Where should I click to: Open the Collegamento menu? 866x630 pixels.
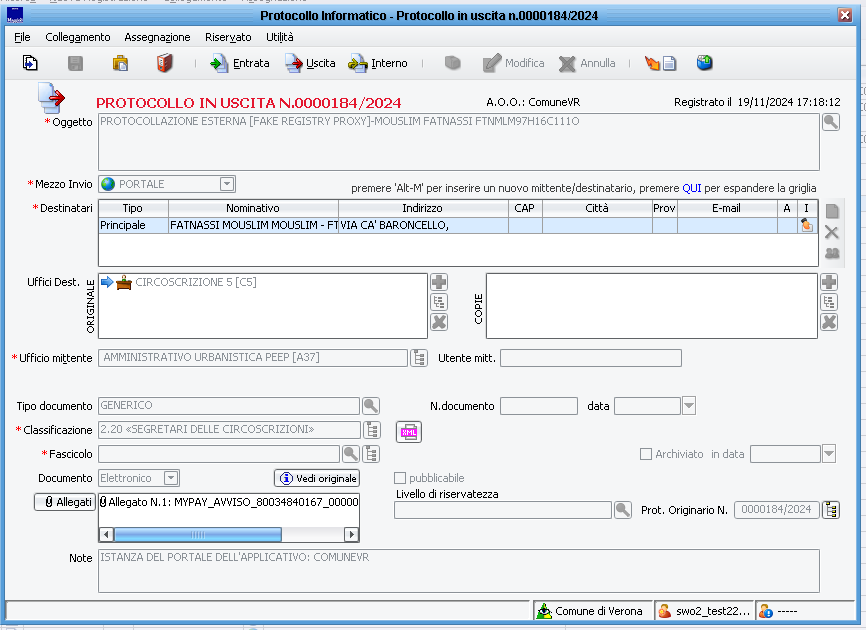coord(78,37)
